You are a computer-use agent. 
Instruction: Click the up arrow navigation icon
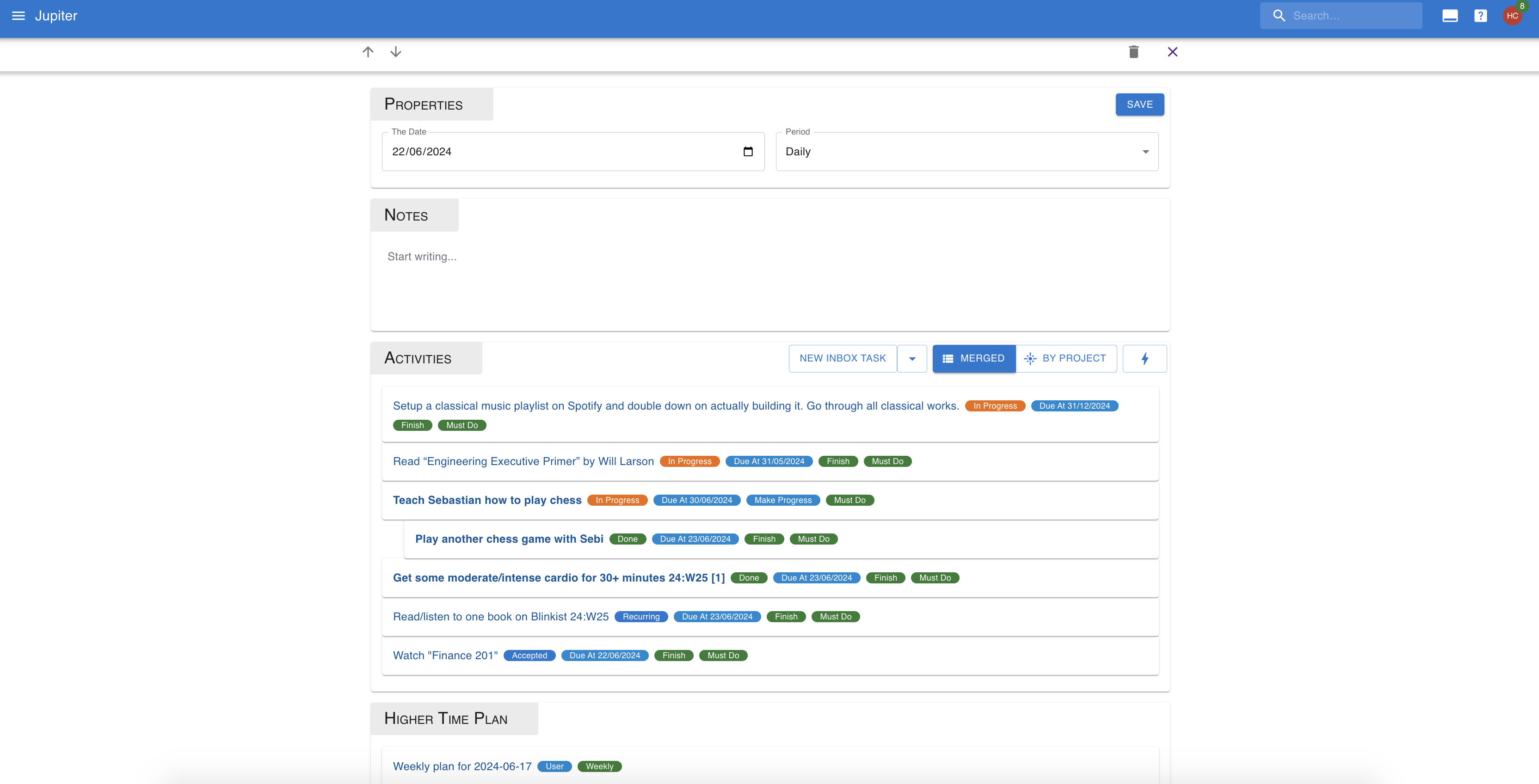(368, 52)
